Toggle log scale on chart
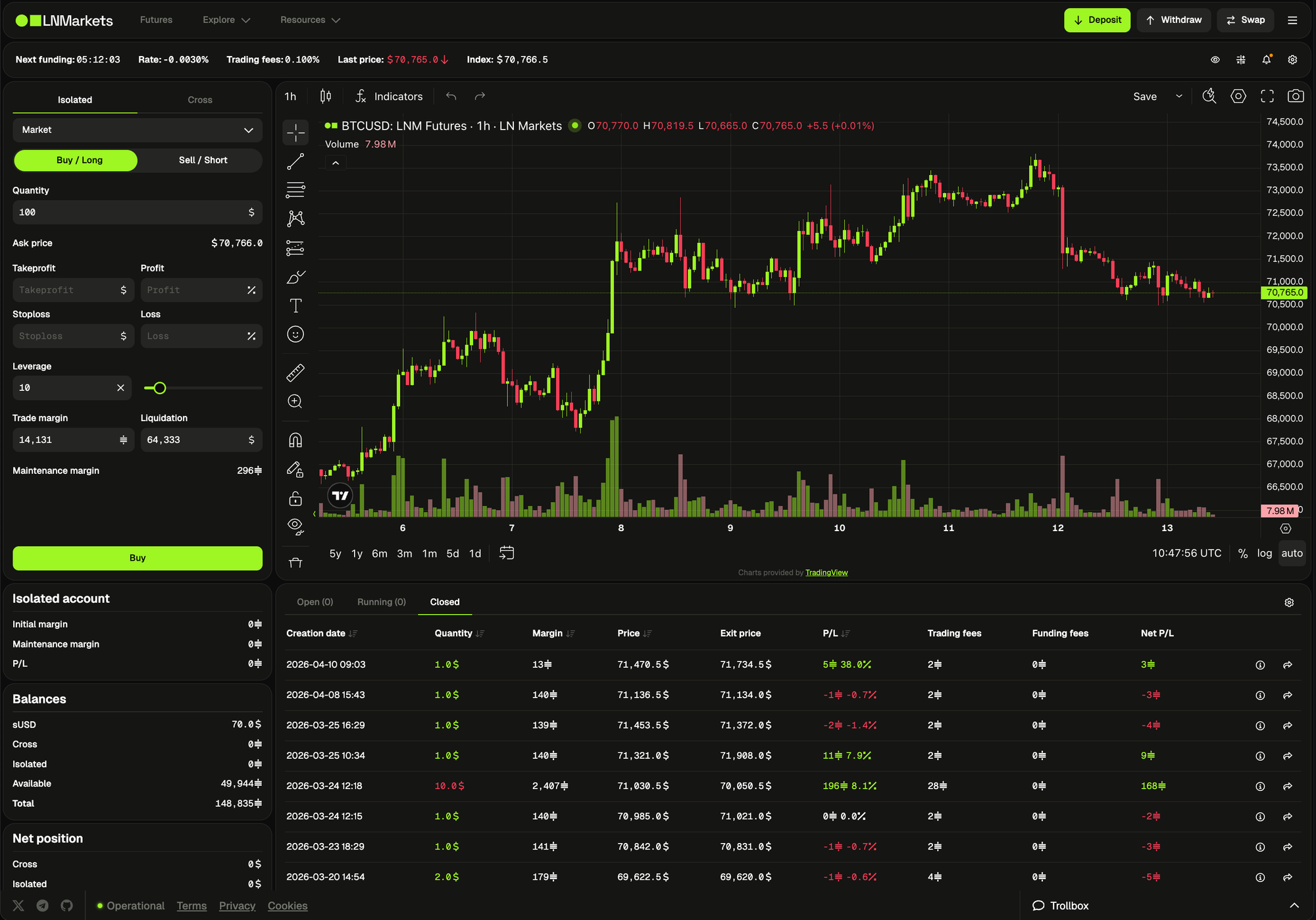Image resolution: width=1316 pixels, height=920 pixels. (x=1264, y=553)
